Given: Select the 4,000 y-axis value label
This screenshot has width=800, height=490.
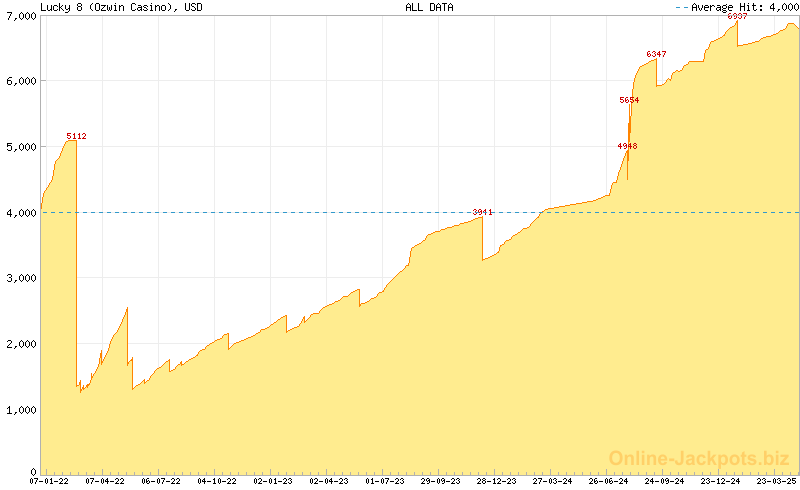Looking at the screenshot, I should tap(19, 212).
